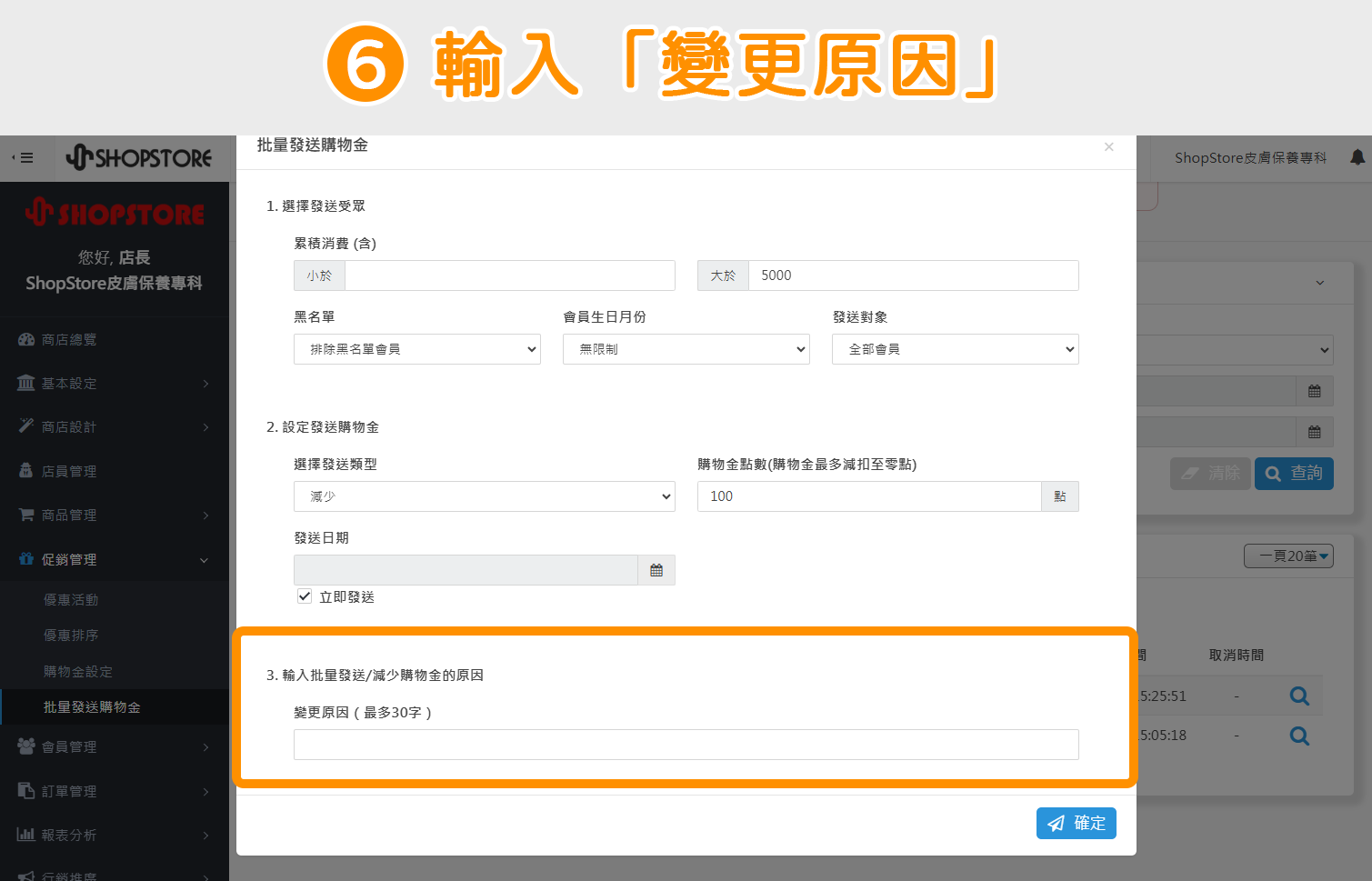
Task: Open the 發送日期 calendar icon
Action: 656,570
